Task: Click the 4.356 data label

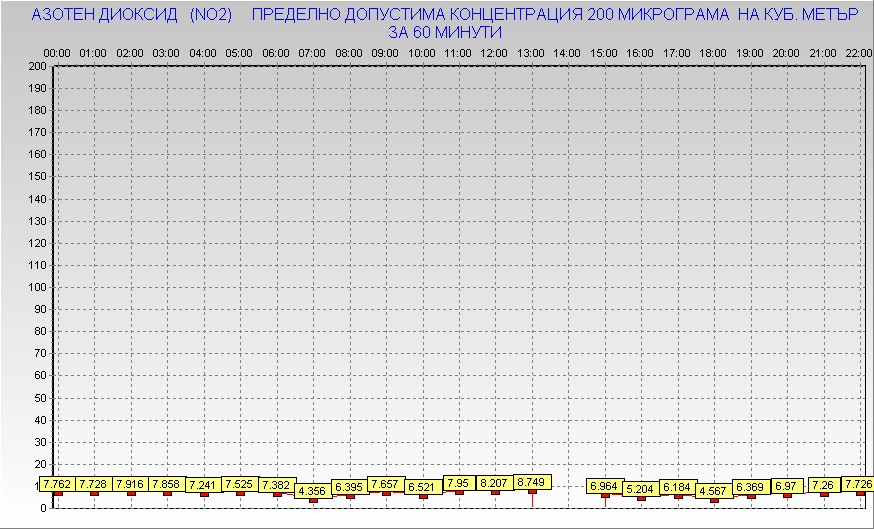Action: click(x=312, y=492)
